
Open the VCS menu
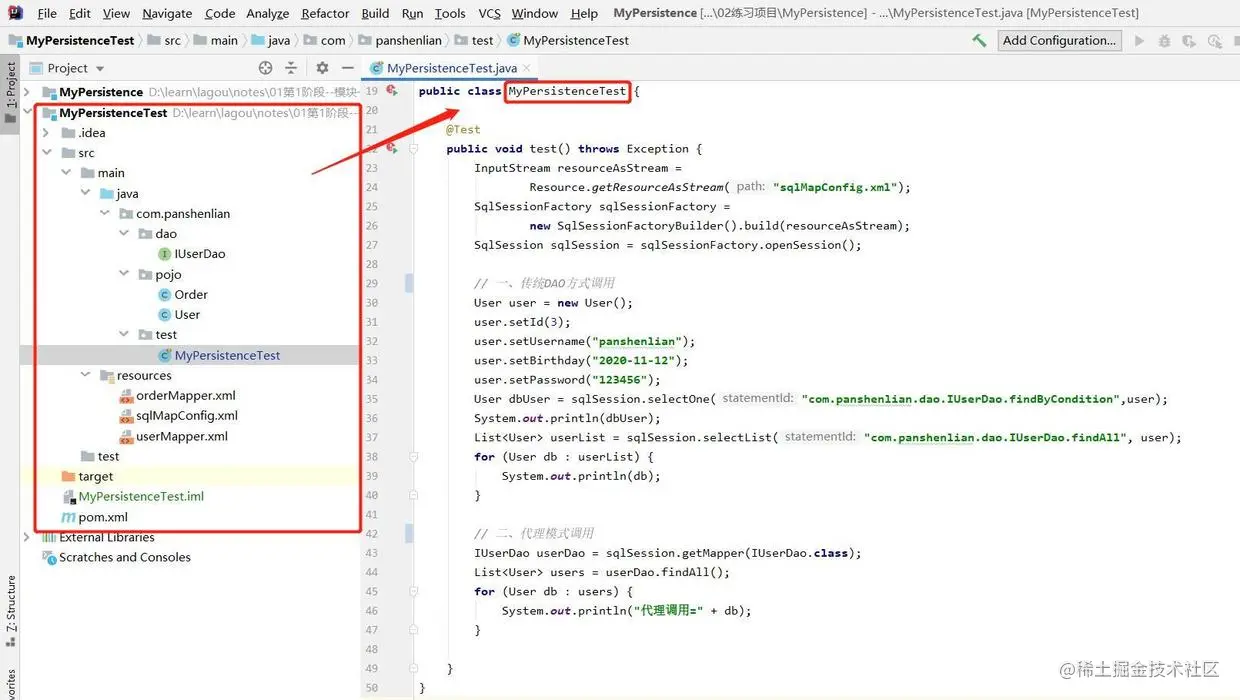(x=489, y=13)
